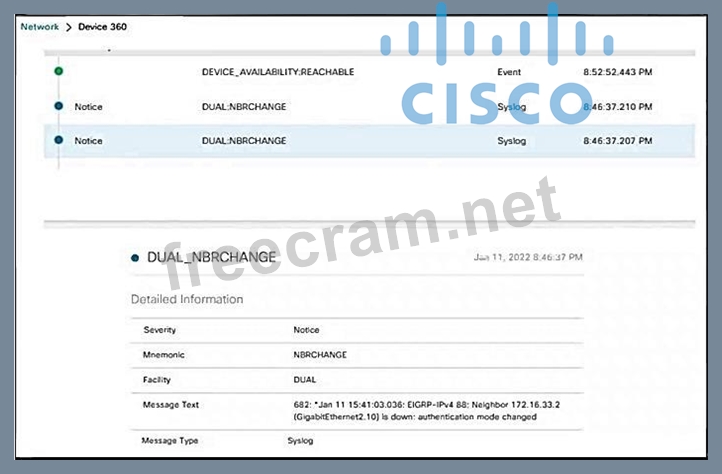This screenshot has width=722, height=474.
Task: Open the Network breadcrumb link
Action: click(40, 26)
